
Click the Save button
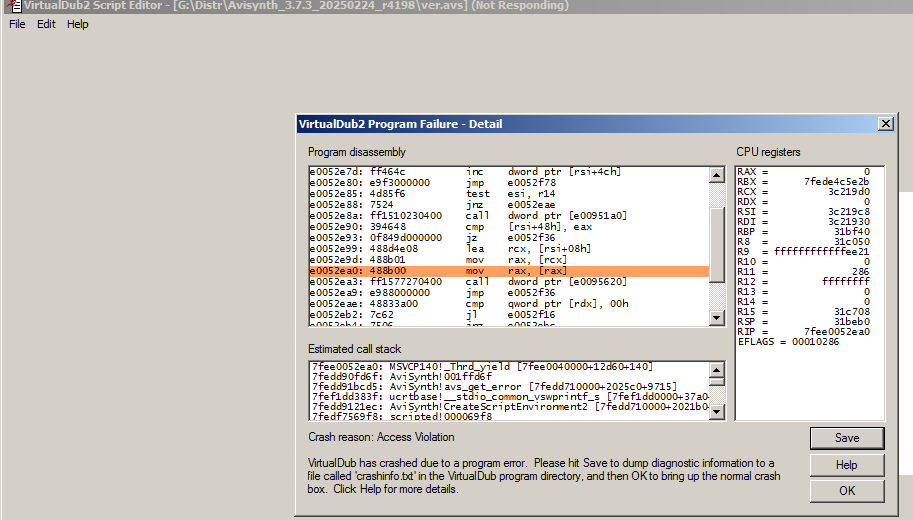pos(847,438)
